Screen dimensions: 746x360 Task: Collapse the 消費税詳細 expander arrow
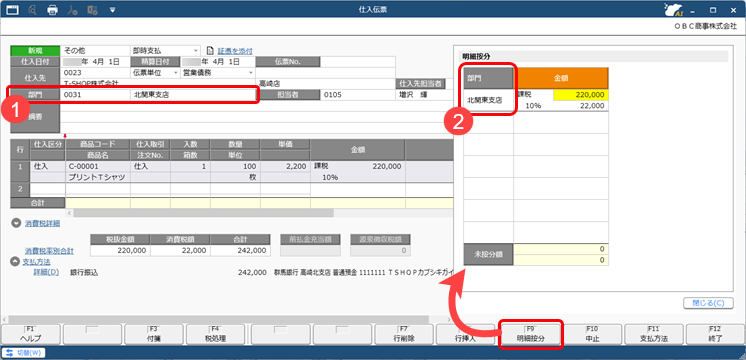[x=16, y=223]
